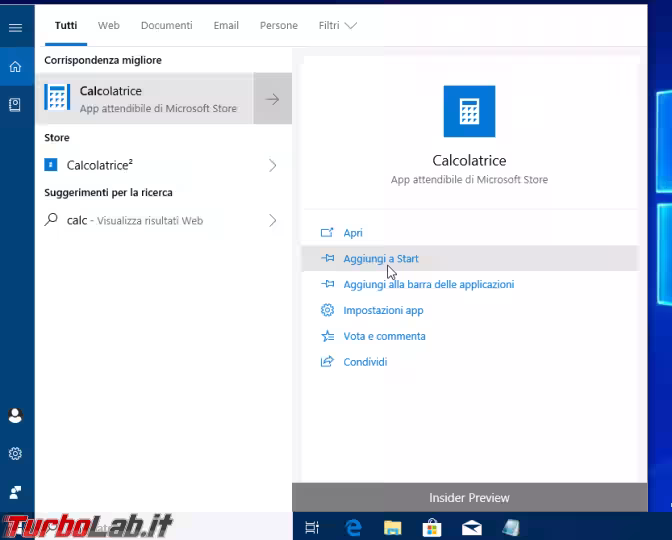672x540 pixels.
Task: Open the feedback icon in sidebar
Action: (x=15, y=492)
